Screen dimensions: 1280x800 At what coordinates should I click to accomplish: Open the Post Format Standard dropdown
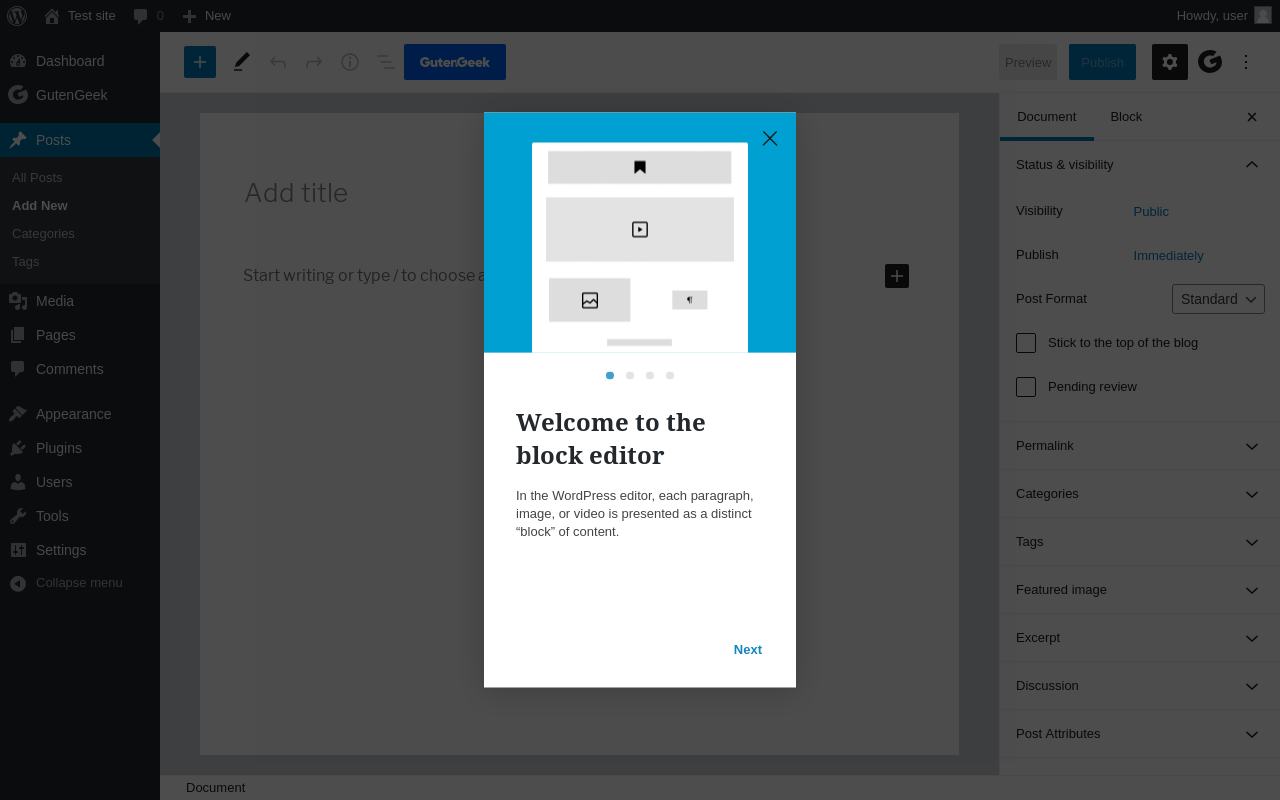tap(1218, 299)
